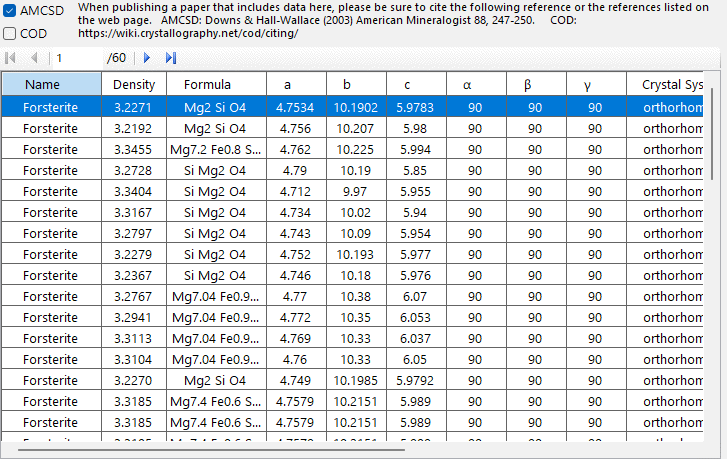Click c-value cell 6.05
Image resolution: width=727 pixels, height=459 pixels.
pyautogui.click(x=415, y=359)
